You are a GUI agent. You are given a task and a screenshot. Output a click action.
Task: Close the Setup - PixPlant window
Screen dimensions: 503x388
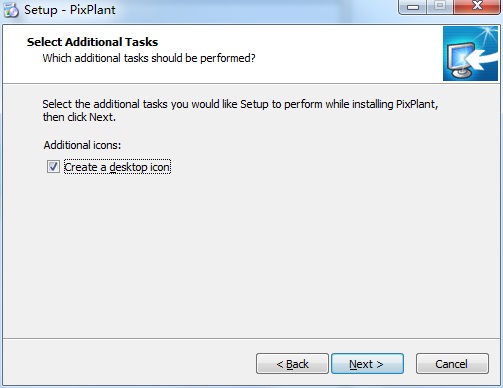point(477,7)
